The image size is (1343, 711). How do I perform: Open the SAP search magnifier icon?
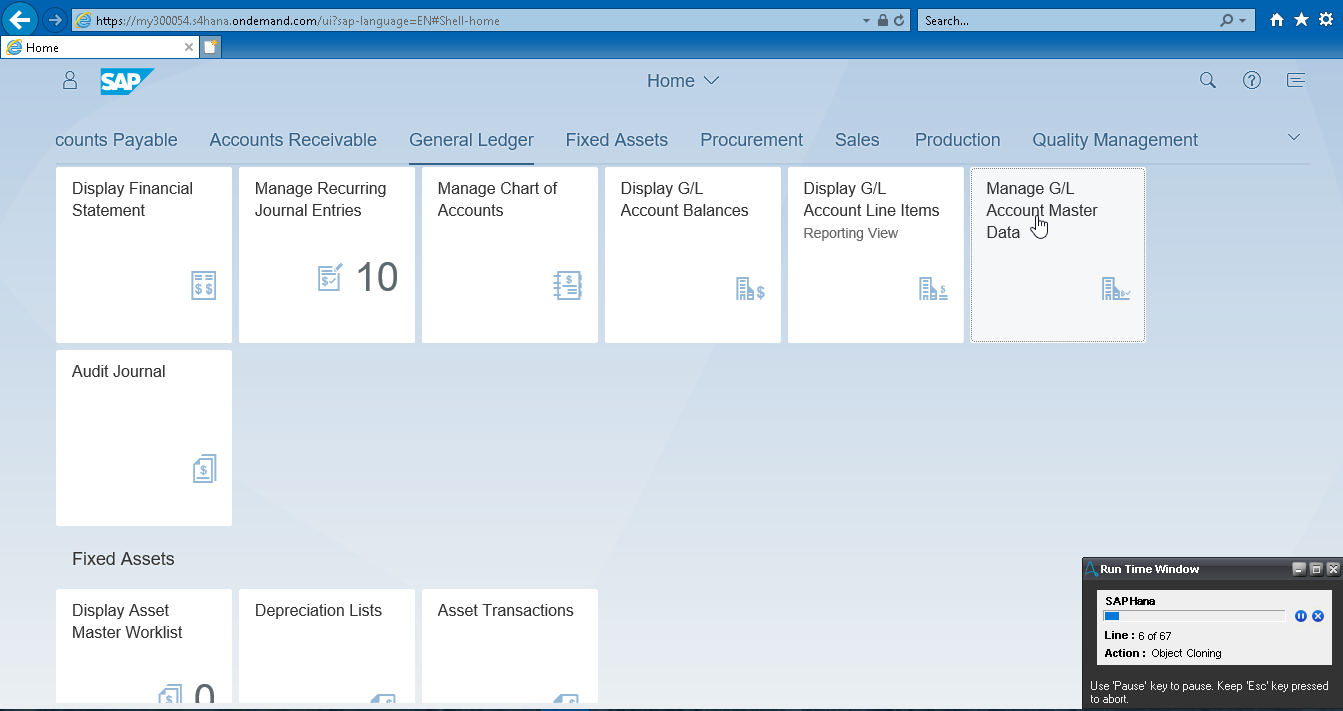1207,81
